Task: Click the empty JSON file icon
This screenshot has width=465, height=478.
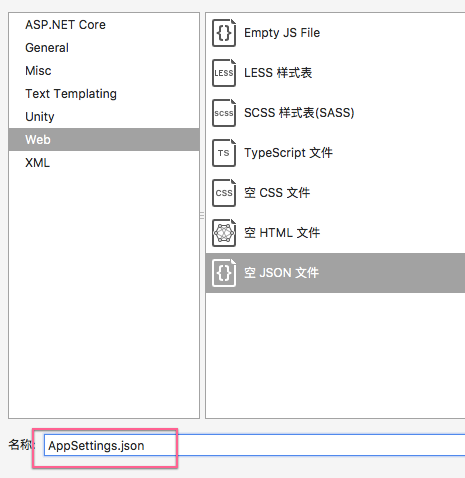Action: [x=224, y=273]
